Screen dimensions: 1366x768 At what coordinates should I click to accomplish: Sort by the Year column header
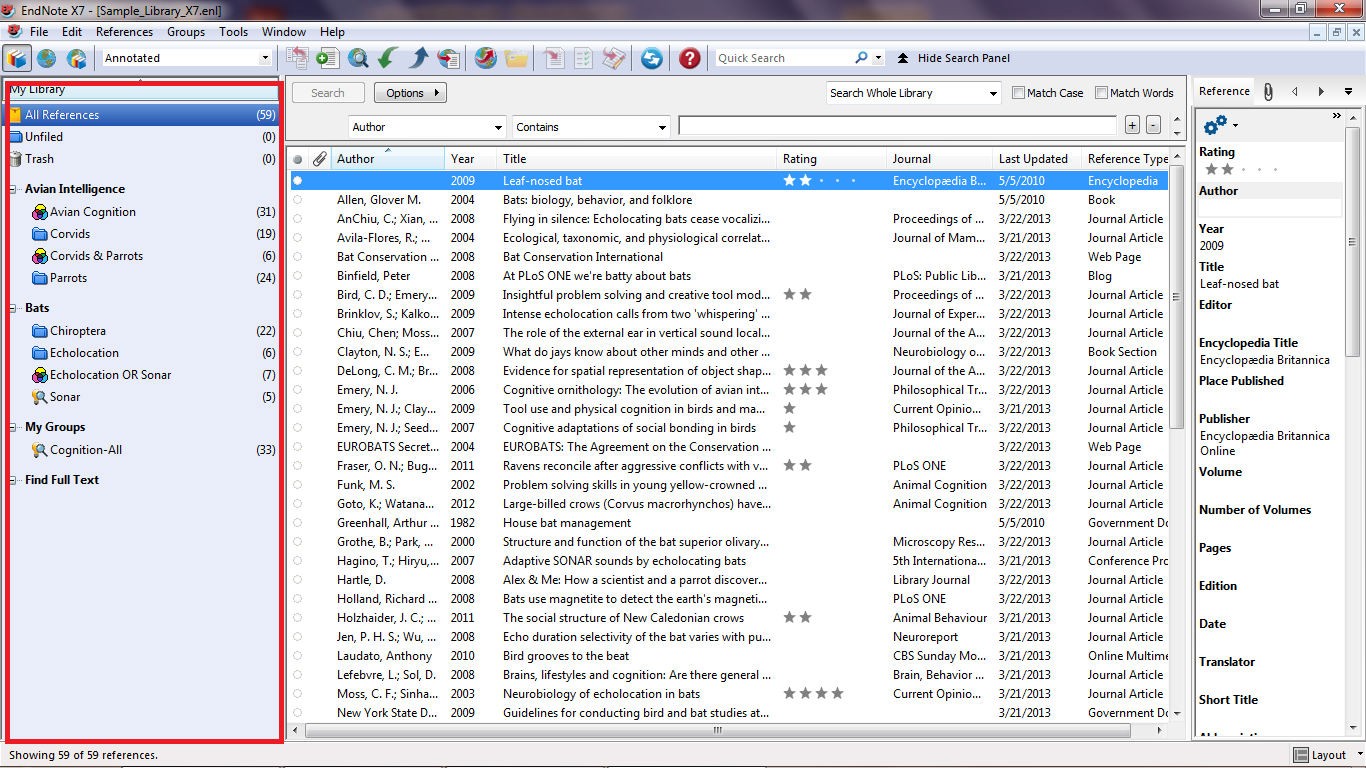470,158
